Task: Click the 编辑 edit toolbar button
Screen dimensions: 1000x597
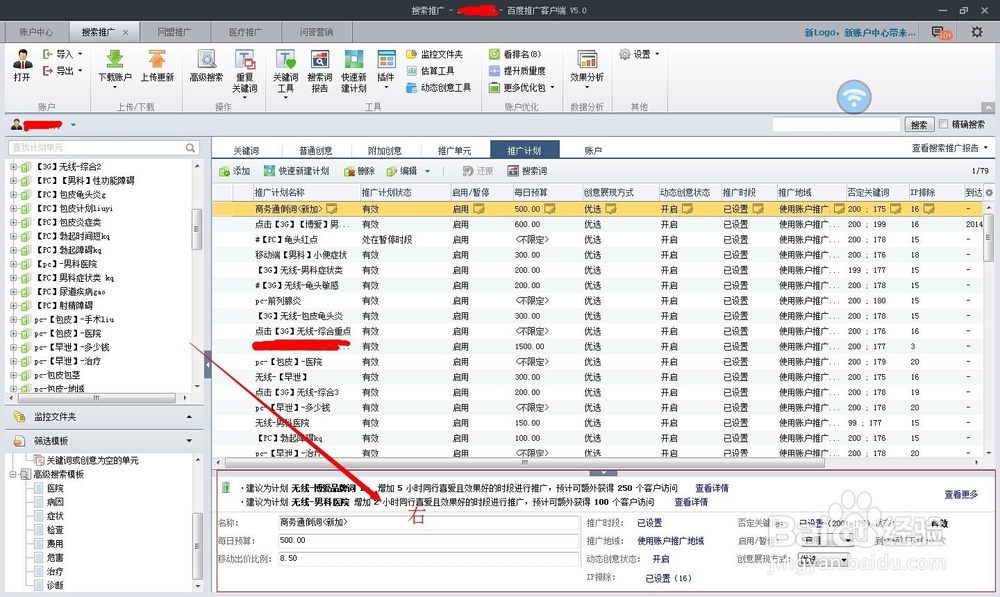Action: [401, 171]
